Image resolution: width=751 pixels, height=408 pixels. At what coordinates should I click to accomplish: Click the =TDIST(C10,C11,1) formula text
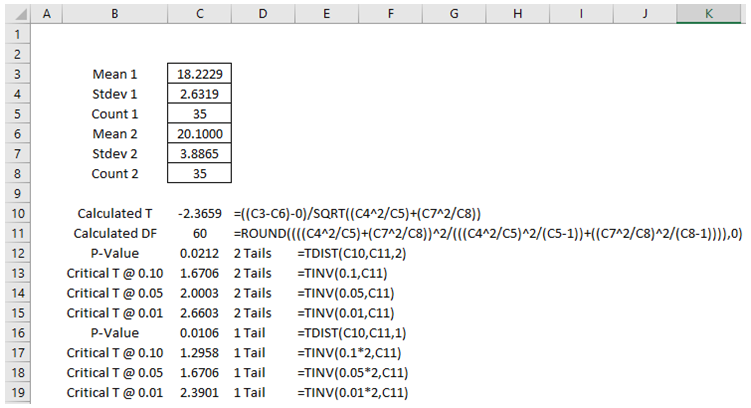[x=352, y=332]
